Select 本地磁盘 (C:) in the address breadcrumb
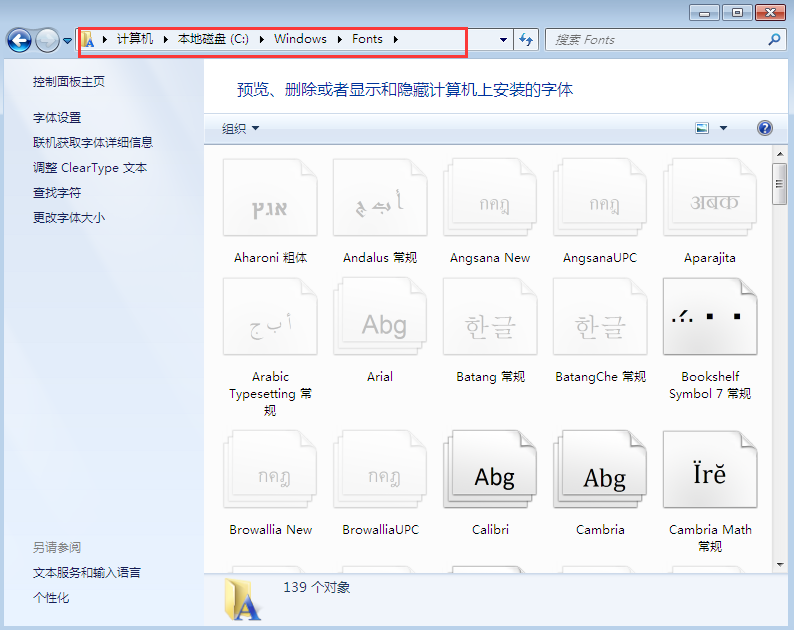This screenshot has height=630, width=794. pos(213,39)
